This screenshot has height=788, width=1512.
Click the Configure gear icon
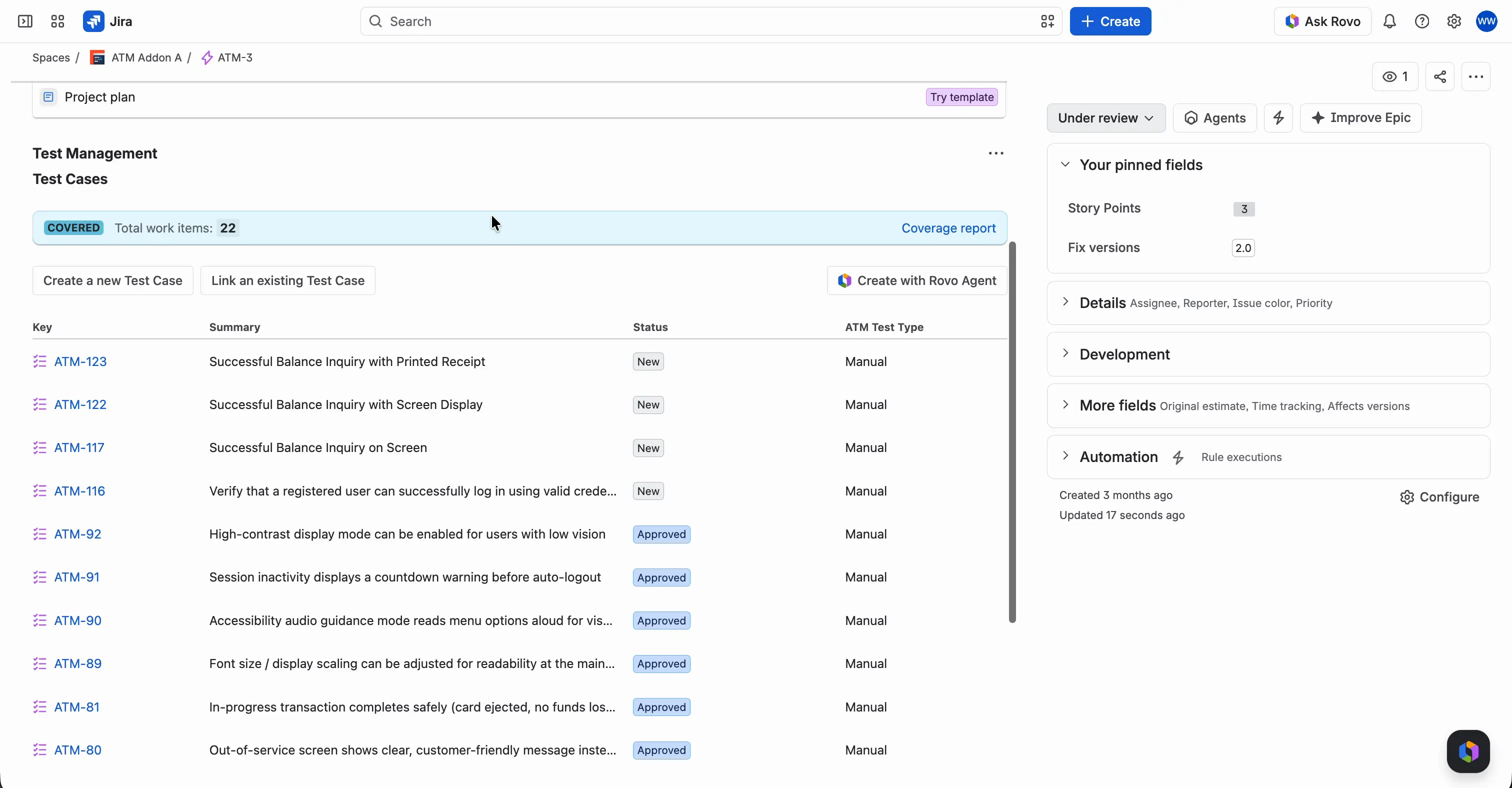(1407, 497)
